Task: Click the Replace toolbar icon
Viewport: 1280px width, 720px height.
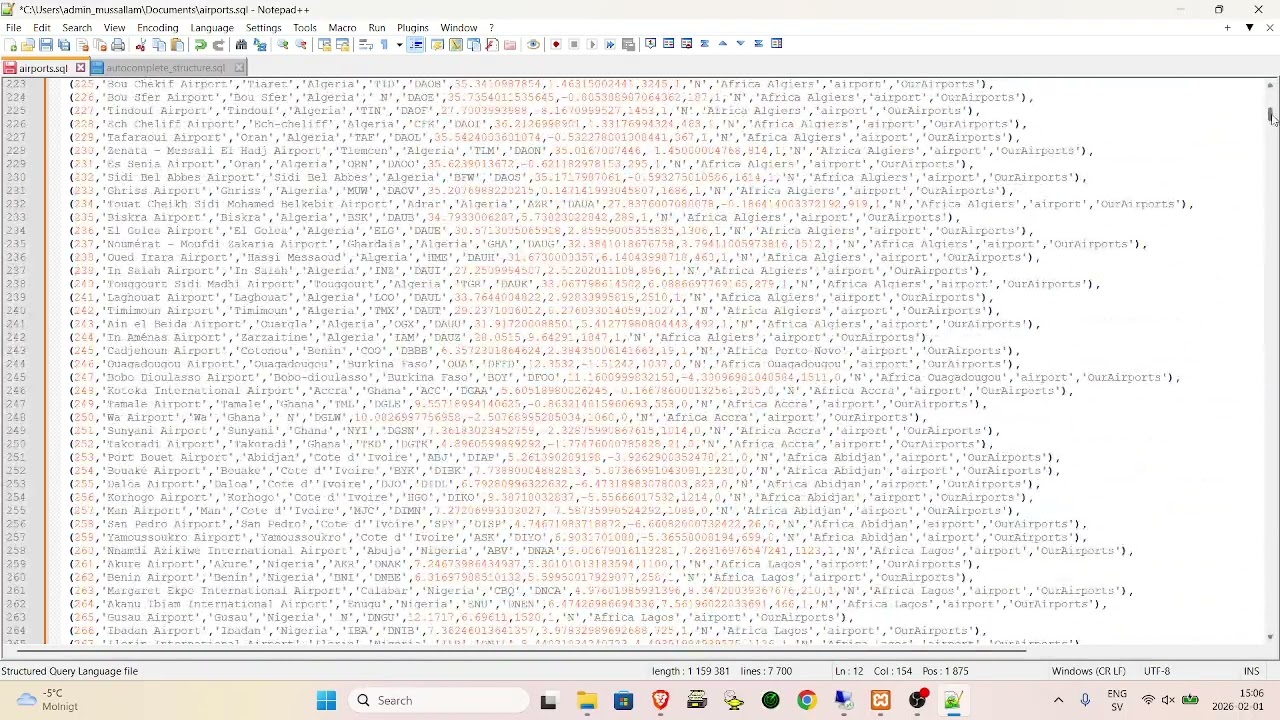Action: pos(260,44)
